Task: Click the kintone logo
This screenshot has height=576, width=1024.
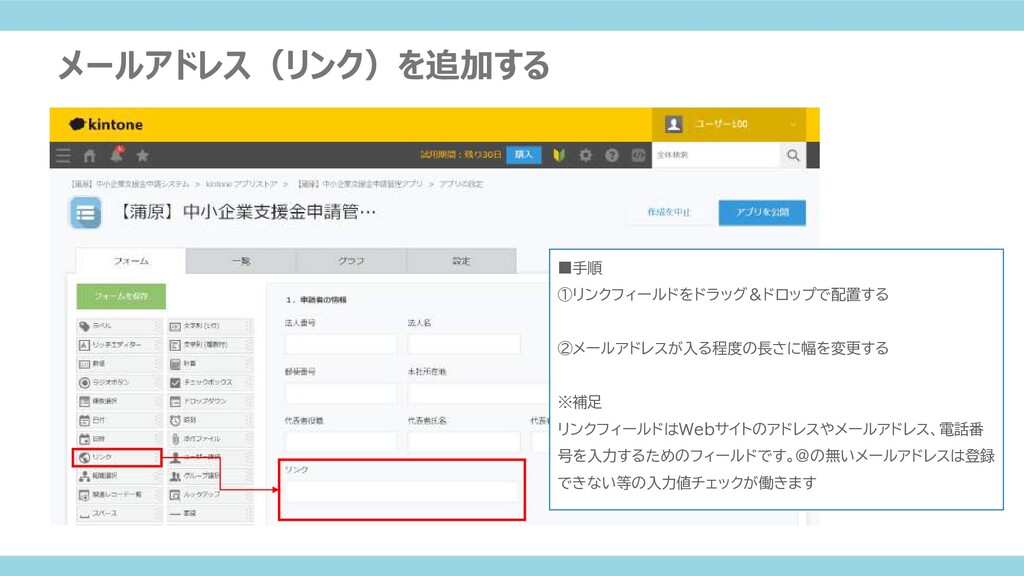Action: [x=106, y=124]
